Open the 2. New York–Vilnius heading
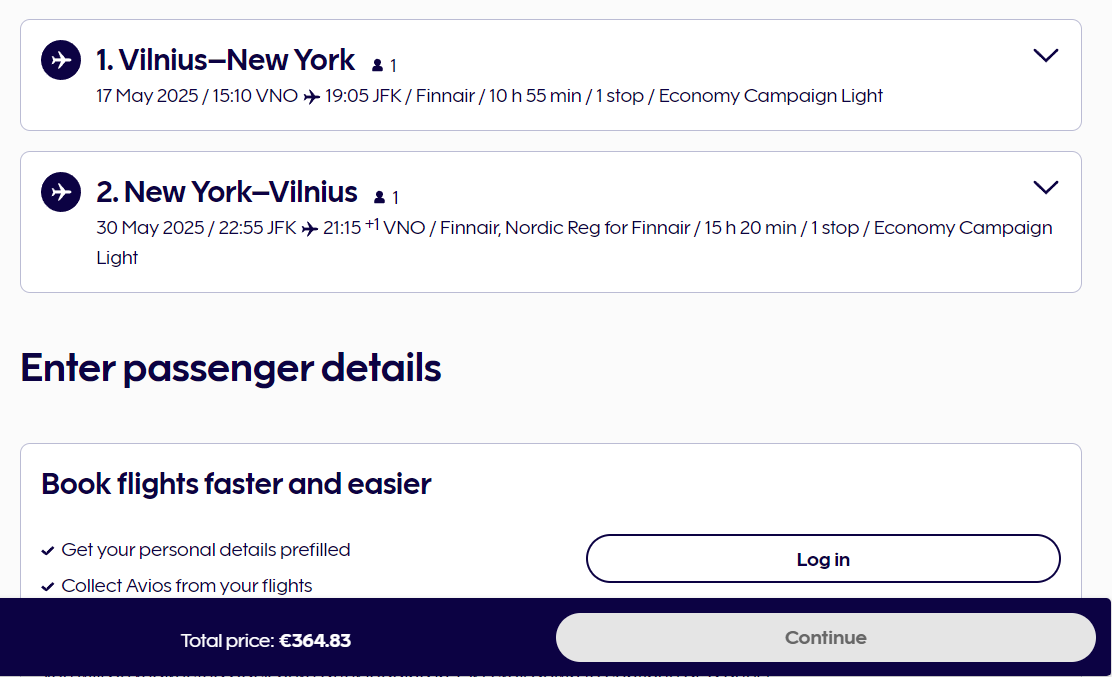1112x677 pixels. 227,192
